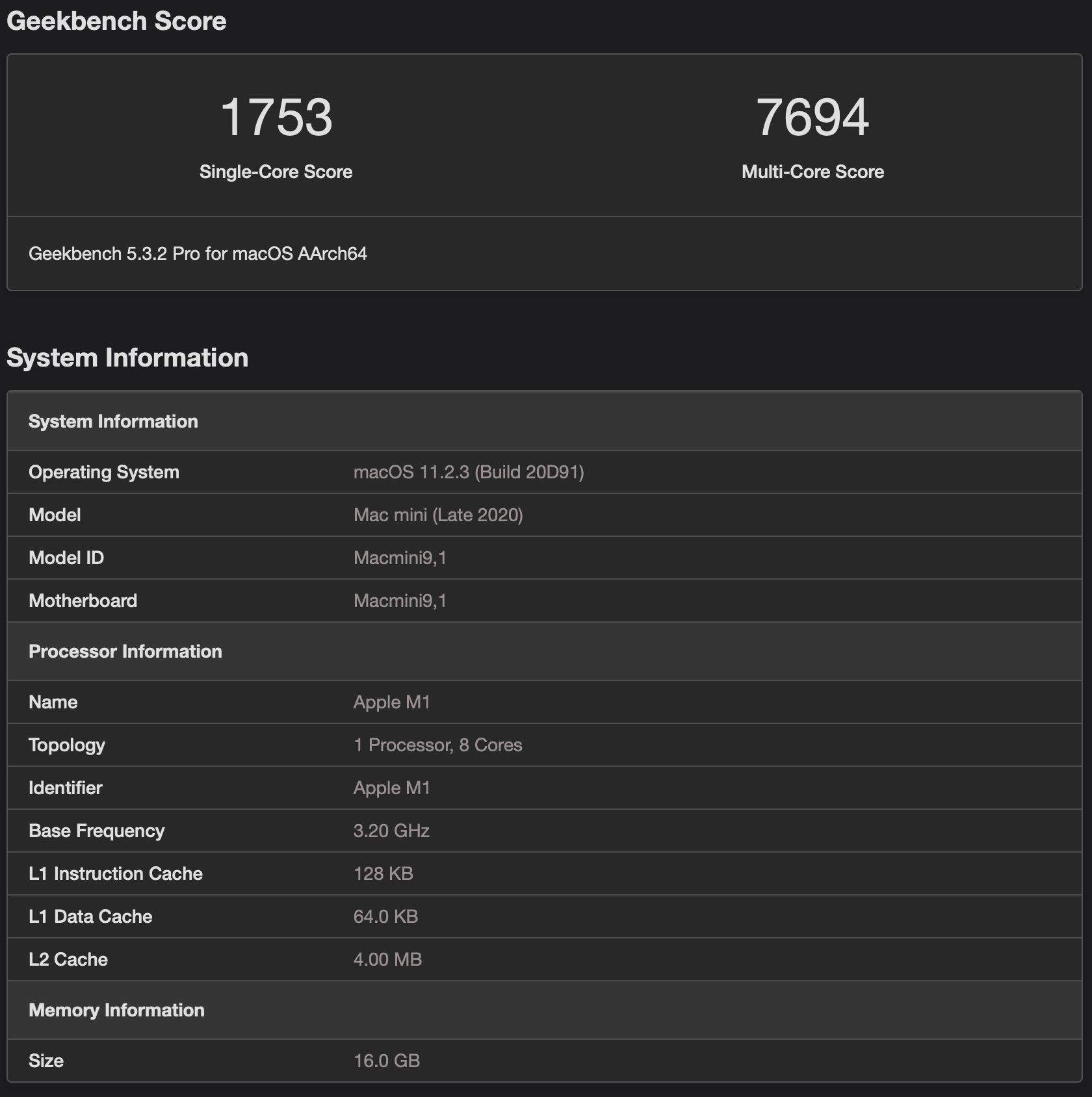Screen dimensions: 1092x1097
Task: Click the System Information page heading
Action: pyautogui.click(x=127, y=357)
